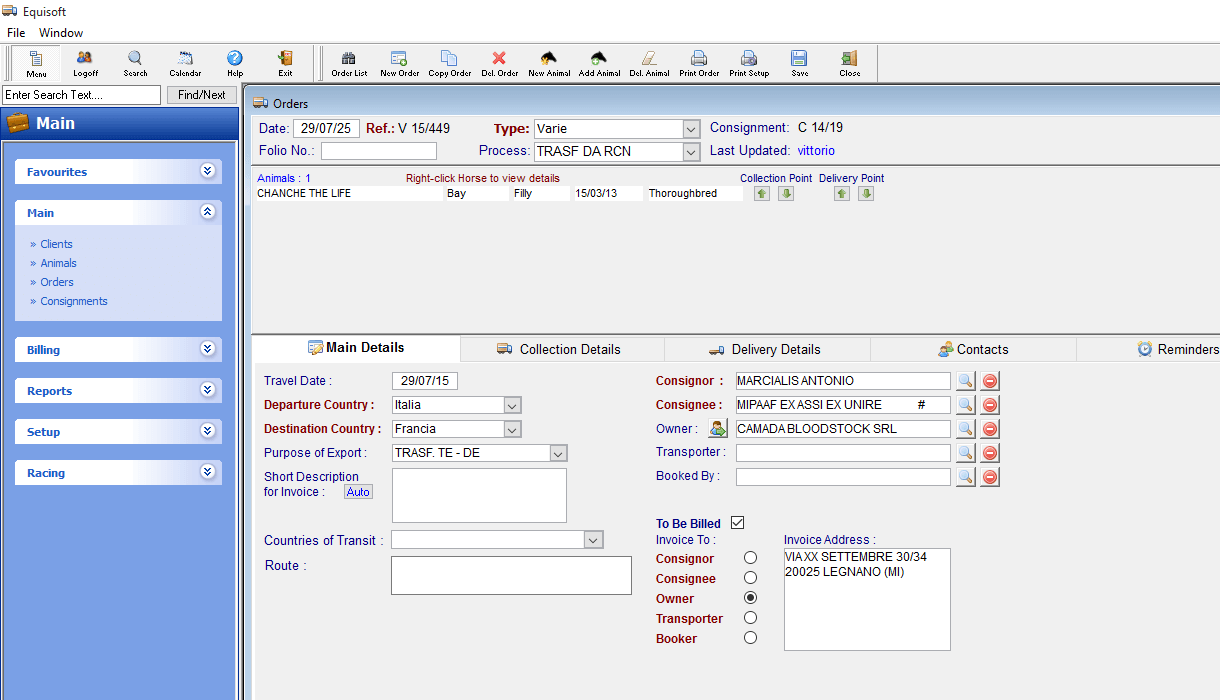The image size is (1220, 700).
Task: Open the File menu
Action: [x=16, y=33]
